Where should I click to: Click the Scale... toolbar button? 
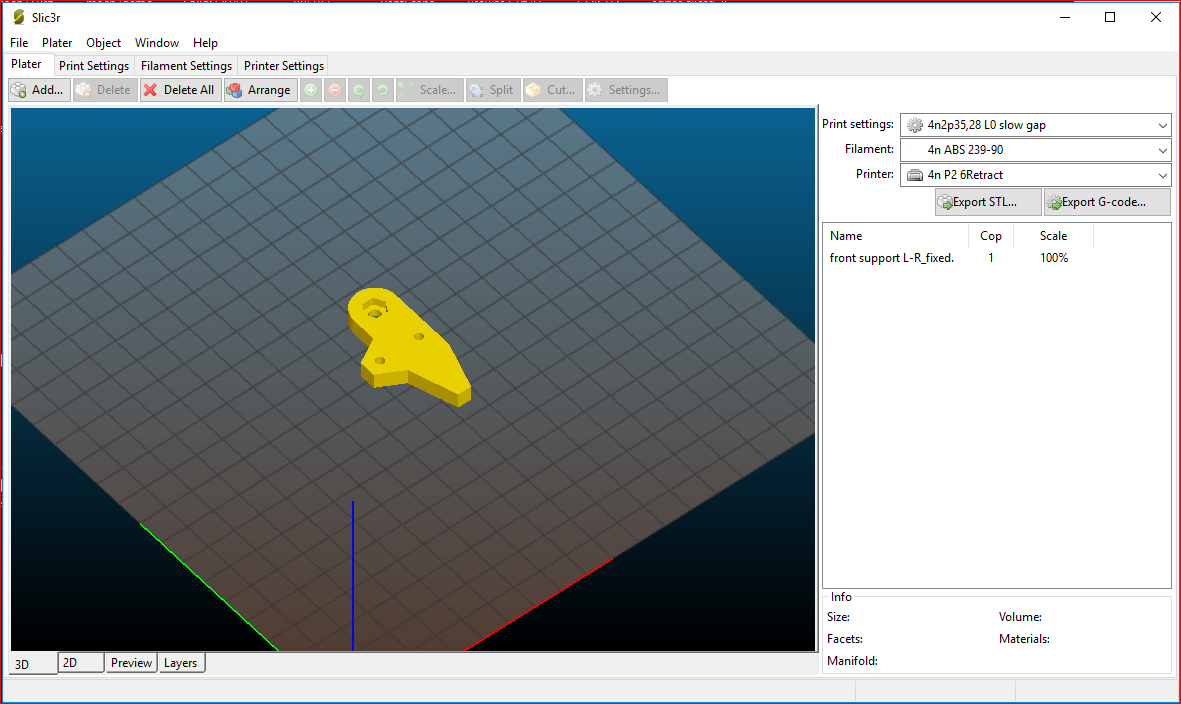click(428, 90)
